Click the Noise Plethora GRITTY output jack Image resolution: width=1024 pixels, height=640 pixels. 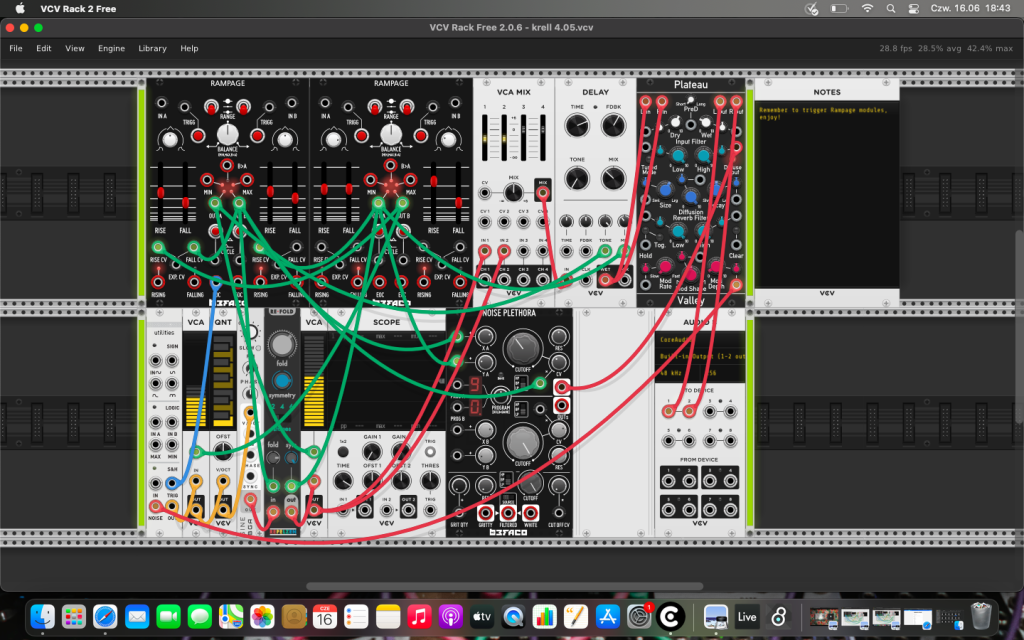tap(485, 513)
